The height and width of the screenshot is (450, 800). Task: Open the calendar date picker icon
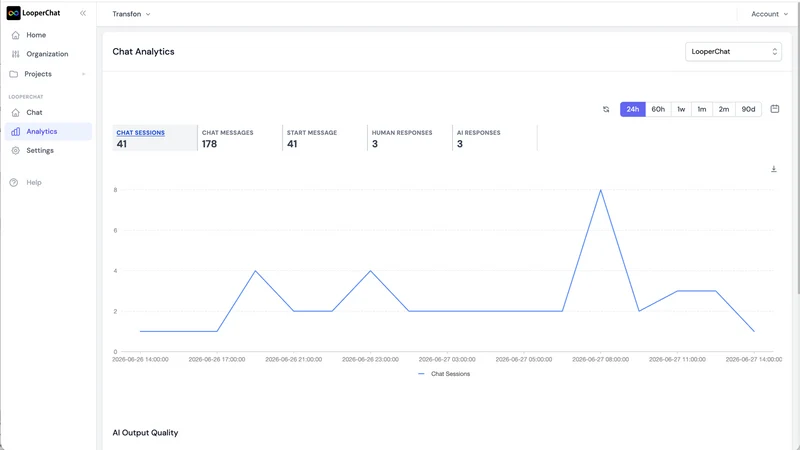coord(774,109)
